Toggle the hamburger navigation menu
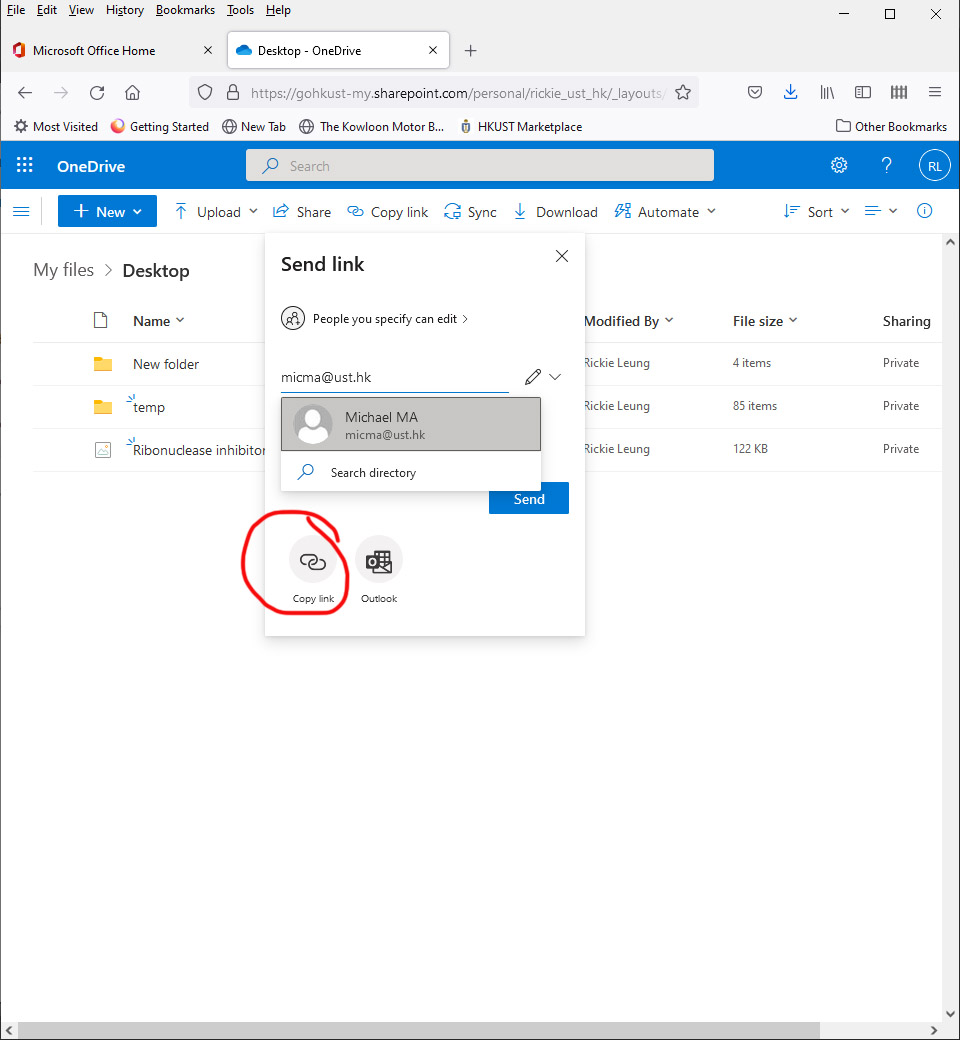 coord(20,211)
